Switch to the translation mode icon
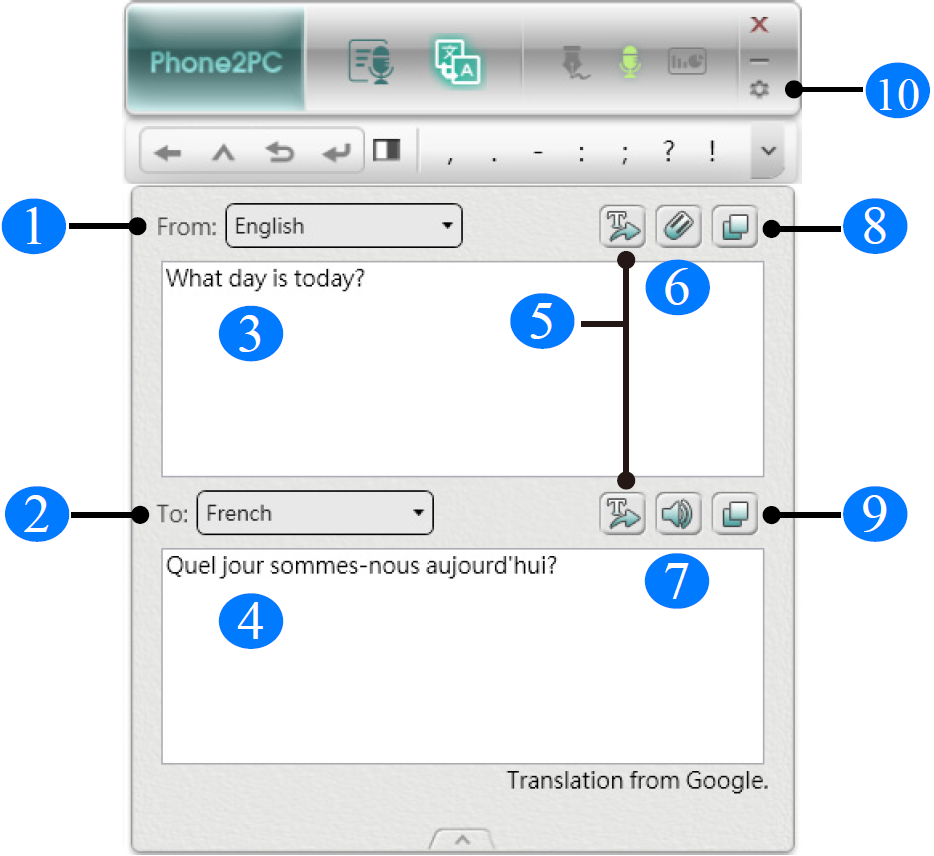This screenshot has height=856, width=934. (x=458, y=61)
